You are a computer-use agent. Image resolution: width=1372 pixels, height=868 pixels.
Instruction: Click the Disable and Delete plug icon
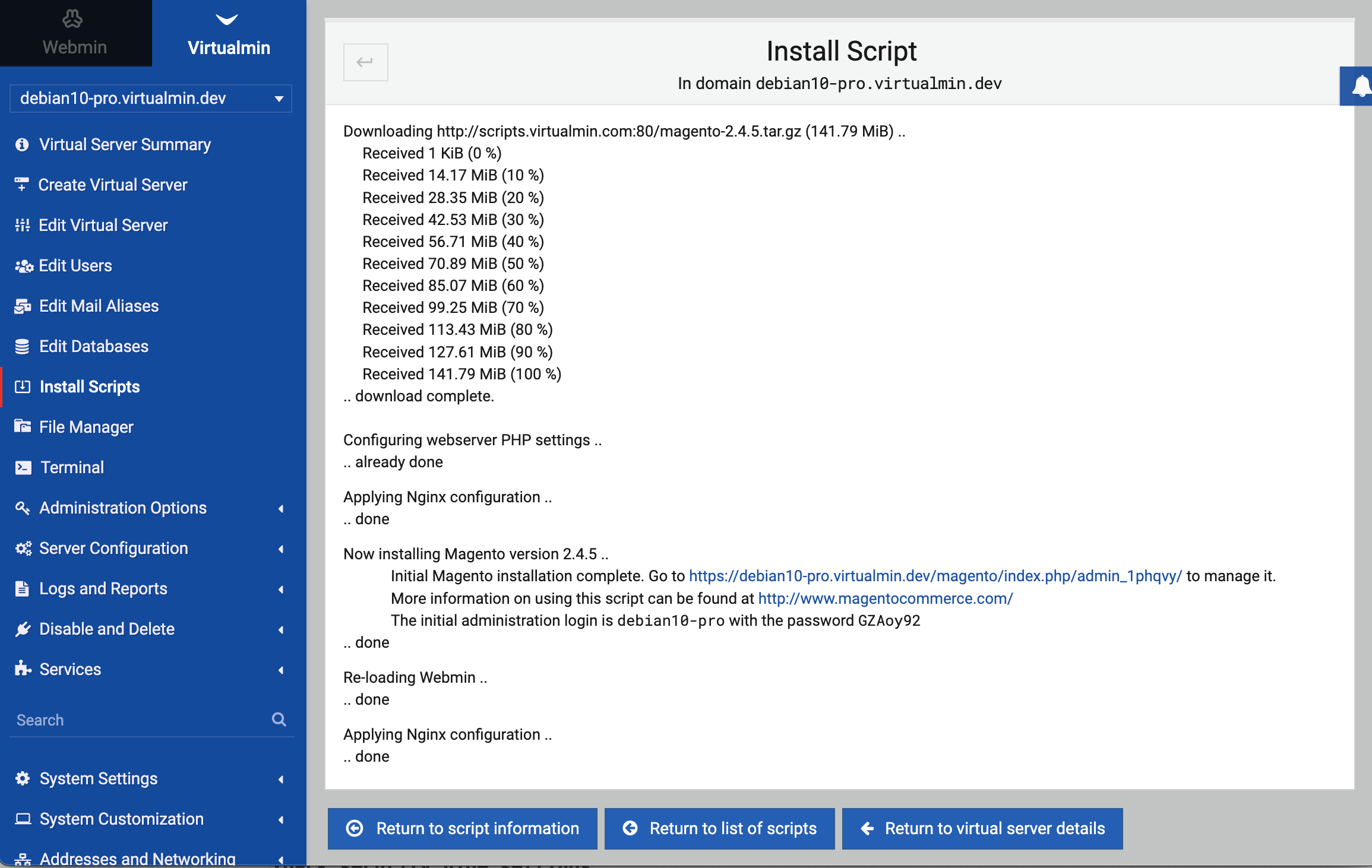(22, 629)
